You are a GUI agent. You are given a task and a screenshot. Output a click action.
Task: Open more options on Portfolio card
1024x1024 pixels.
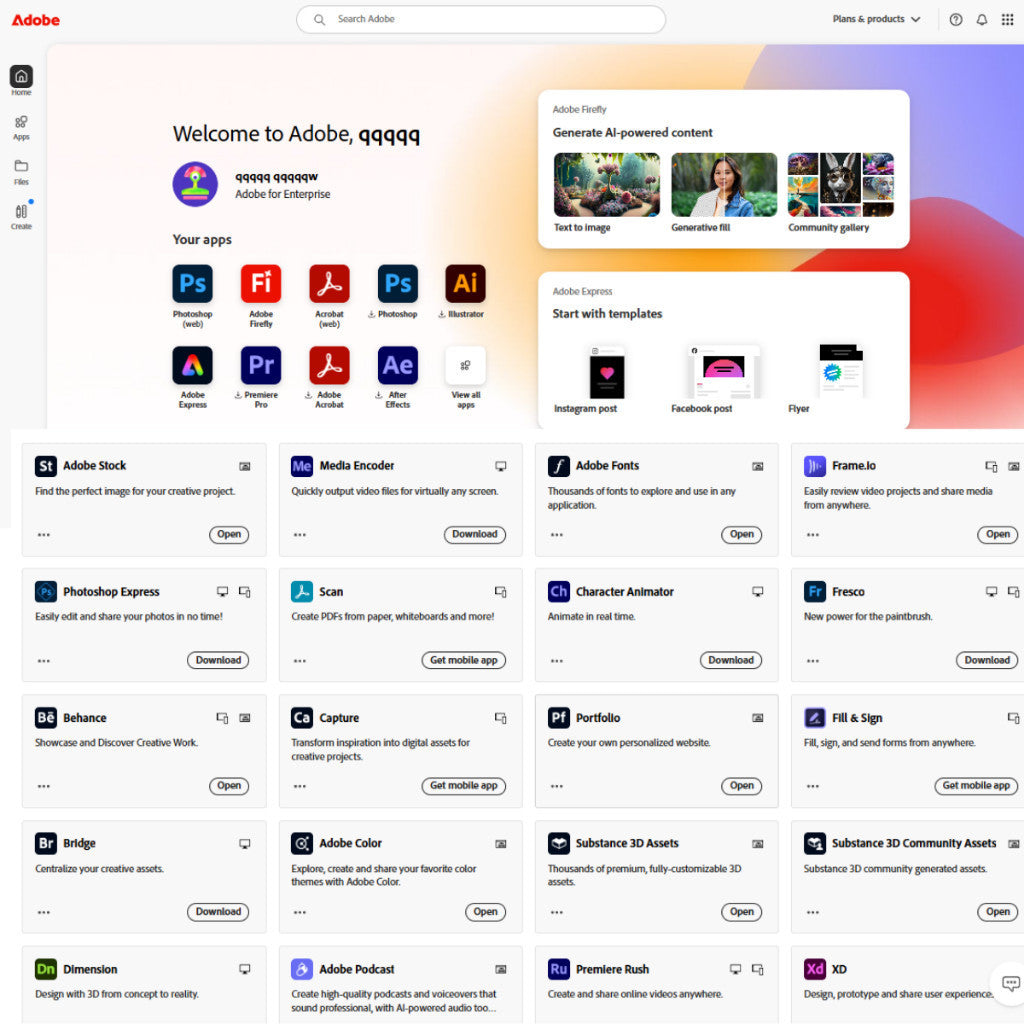(556, 786)
